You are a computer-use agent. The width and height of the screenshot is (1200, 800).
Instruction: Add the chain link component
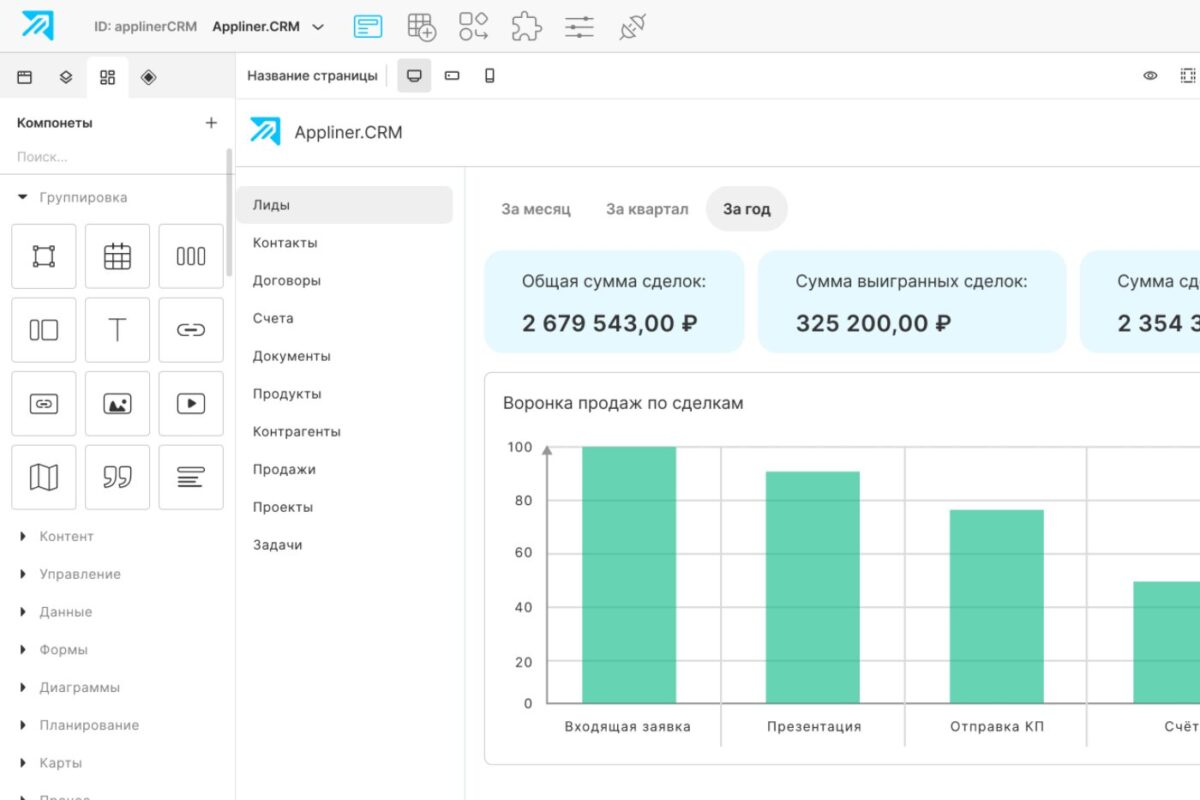tap(191, 330)
